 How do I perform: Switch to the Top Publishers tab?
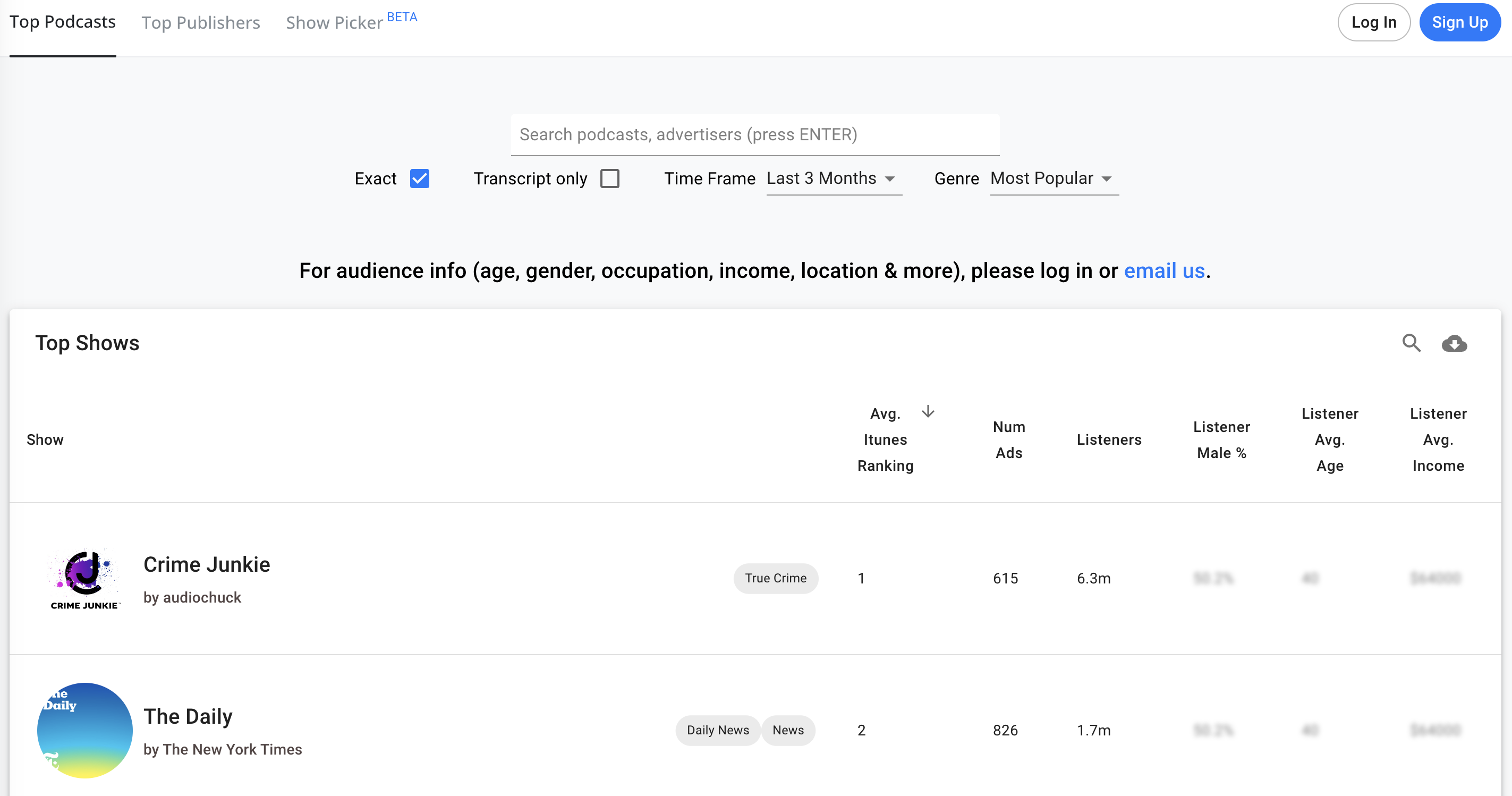(201, 22)
